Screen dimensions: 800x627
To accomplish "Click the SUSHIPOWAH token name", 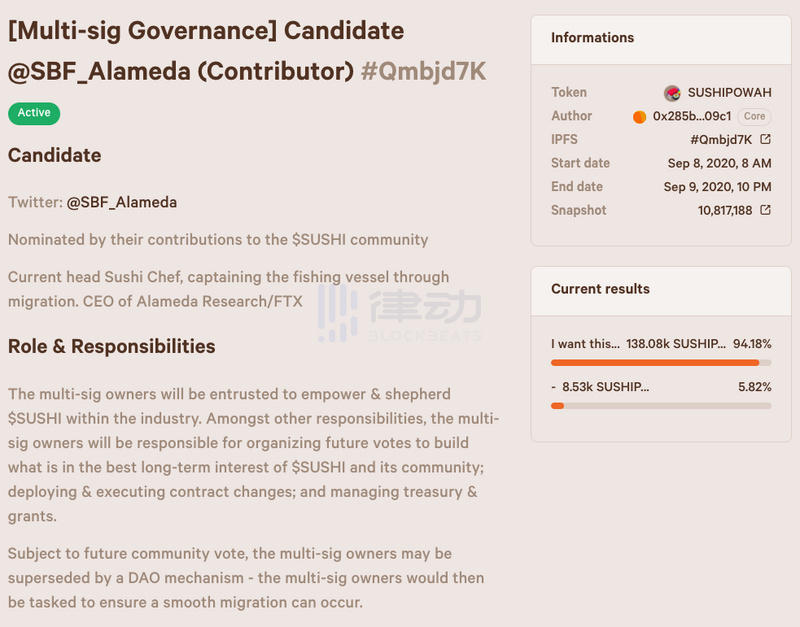I will [x=729, y=93].
